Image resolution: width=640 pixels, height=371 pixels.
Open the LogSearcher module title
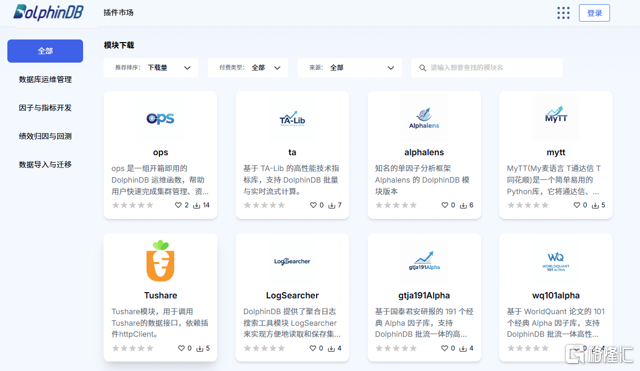point(292,295)
